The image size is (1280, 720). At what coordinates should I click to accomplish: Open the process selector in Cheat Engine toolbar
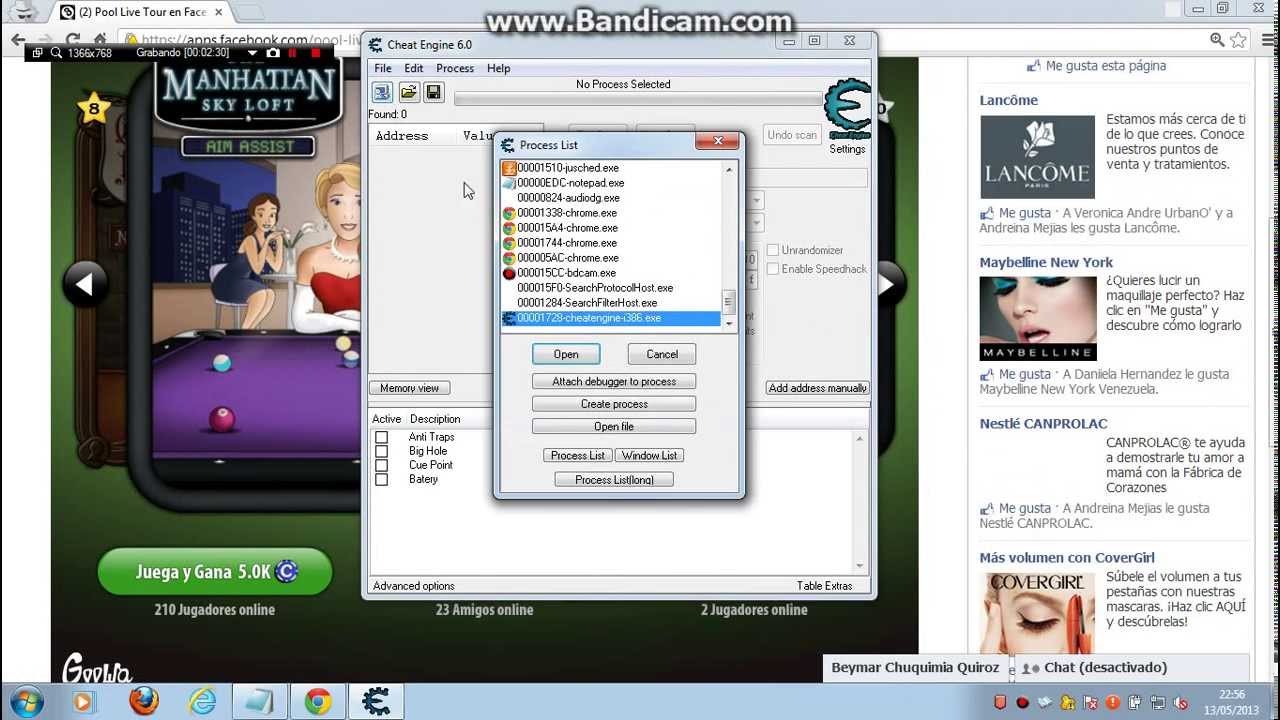pos(382,92)
